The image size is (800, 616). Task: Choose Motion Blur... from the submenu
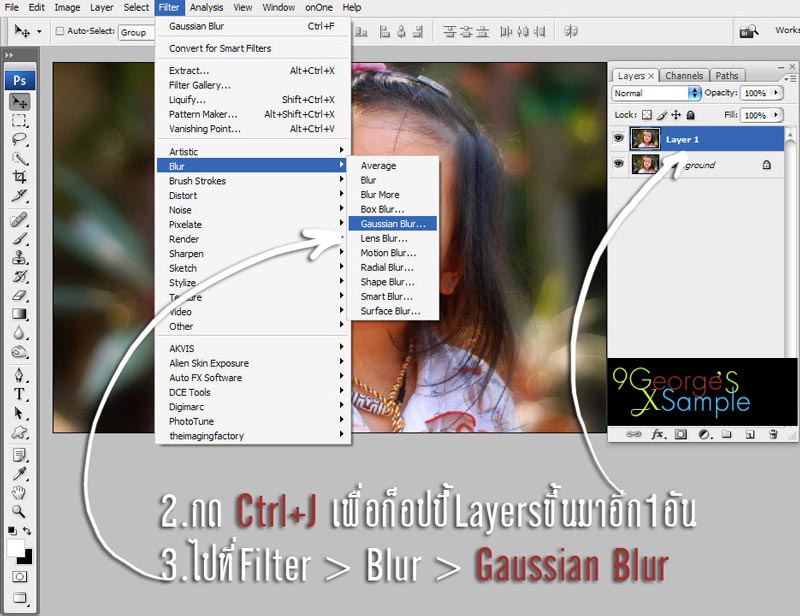[x=392, y=253]
